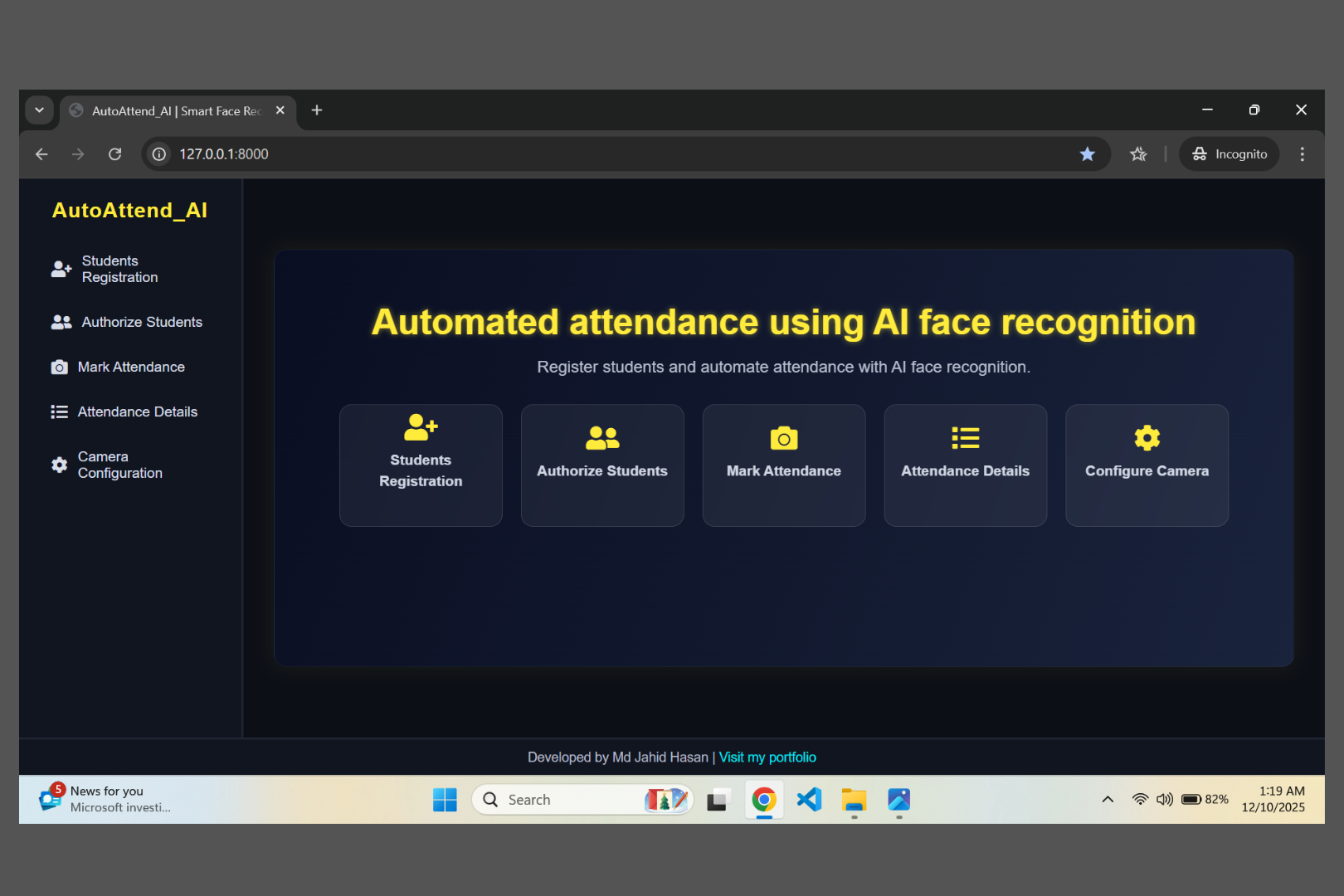The height and width of the screenshot is (896, 1344).
Task: Adjust volume from the system tray
Action: click(x=1165, y=799)
